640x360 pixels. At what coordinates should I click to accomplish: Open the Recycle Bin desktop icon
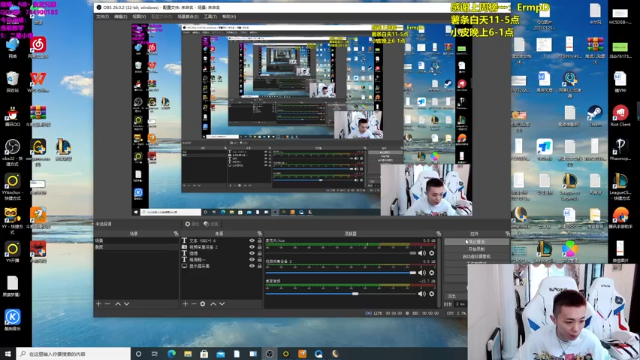tap(13, 82)
